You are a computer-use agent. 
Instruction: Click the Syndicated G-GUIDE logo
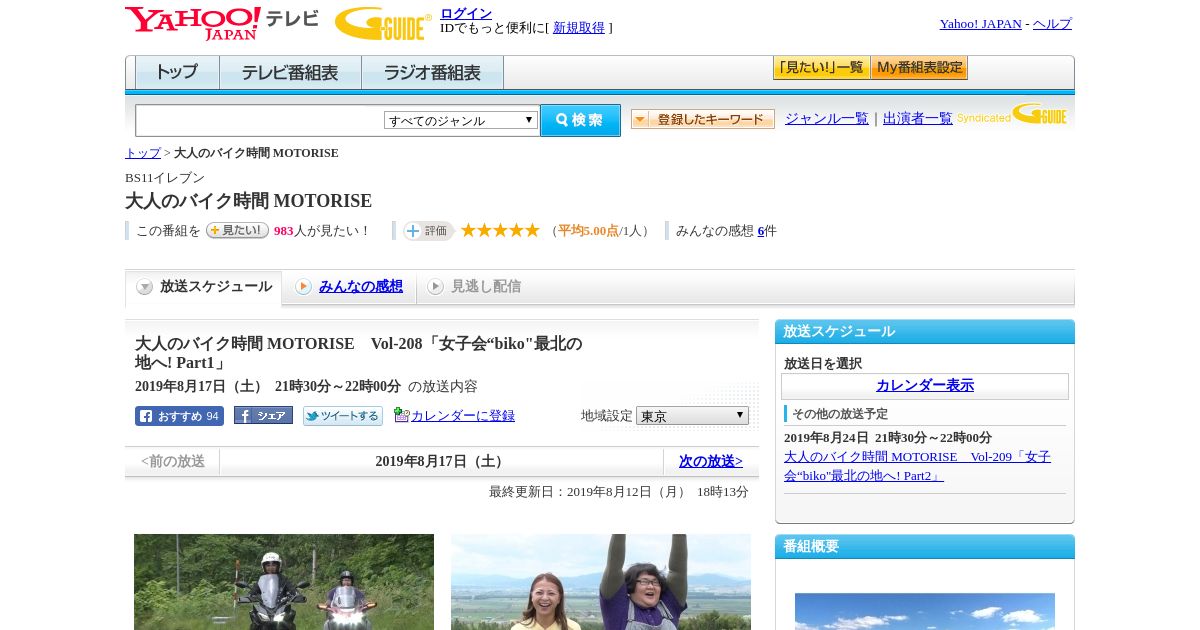tap(1012, 114)
